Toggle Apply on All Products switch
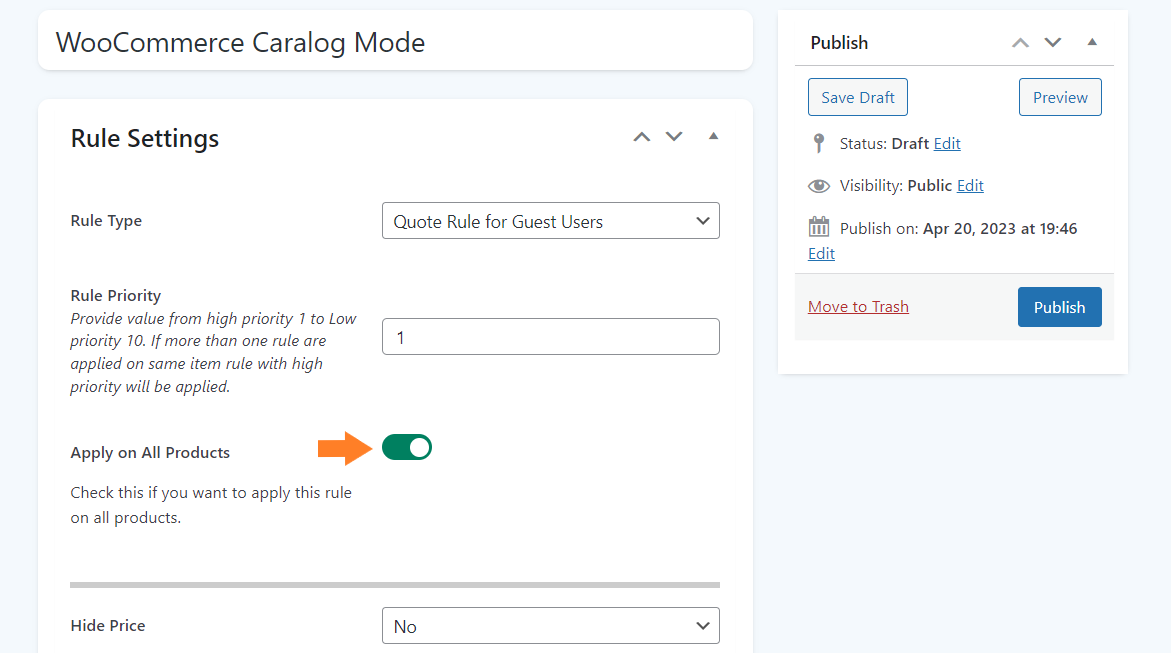Image resolution: width=1171 pixels, height=653 pixels. 407,448
